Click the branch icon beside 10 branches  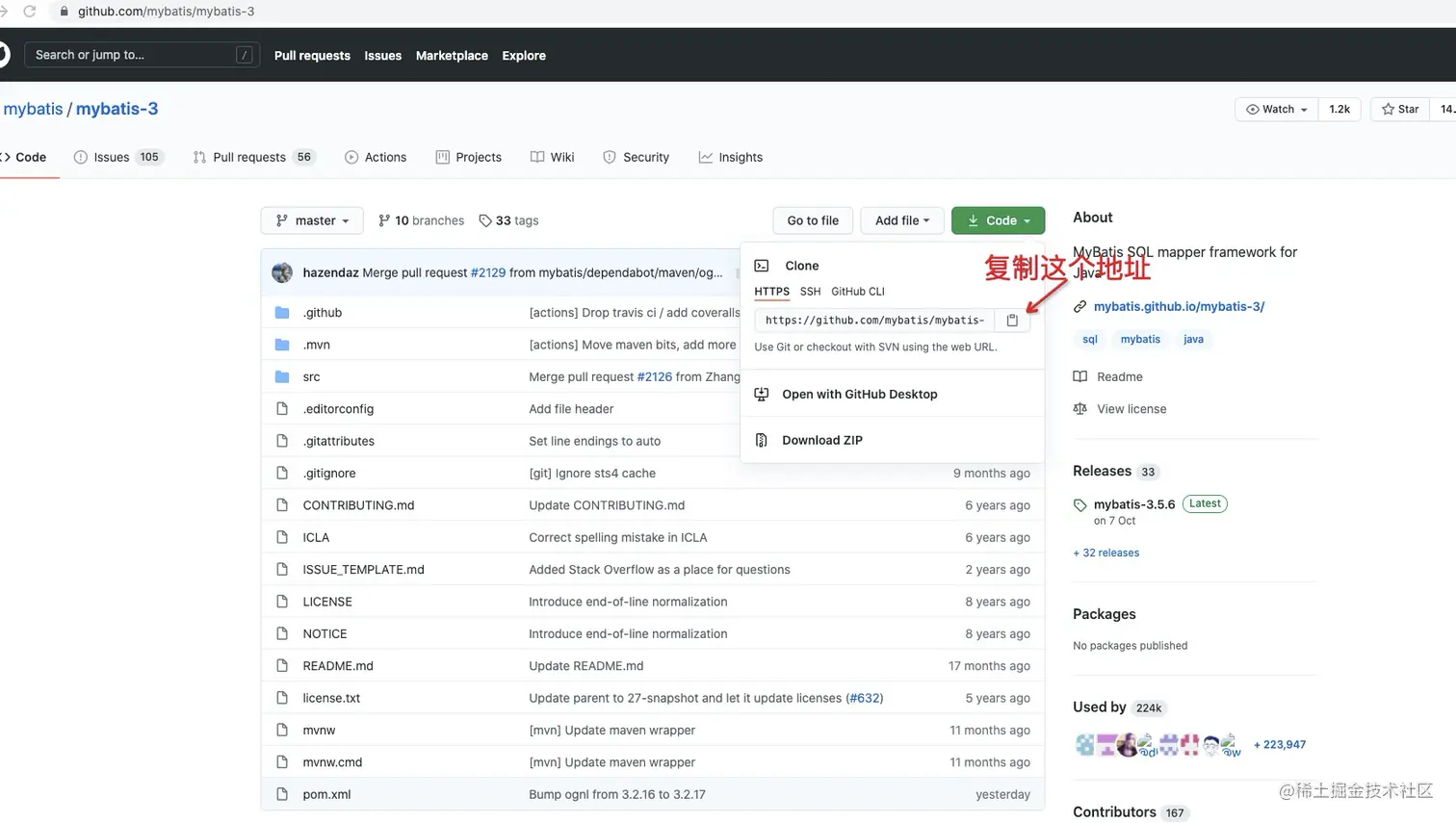(x=384, y=220)
